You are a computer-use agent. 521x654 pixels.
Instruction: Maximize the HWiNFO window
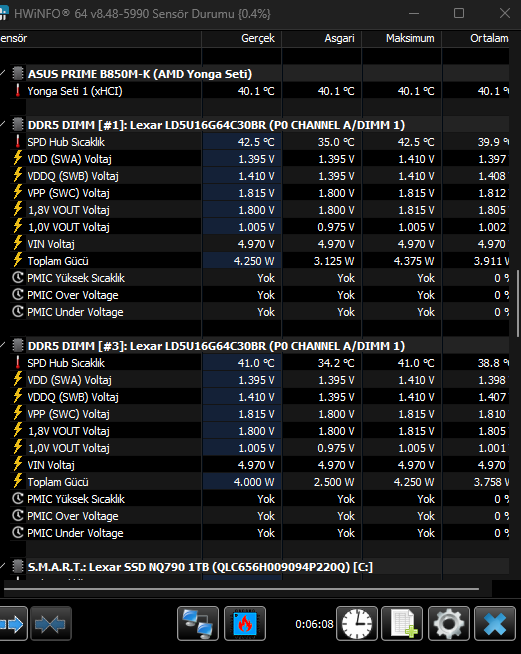coord(459,13)
